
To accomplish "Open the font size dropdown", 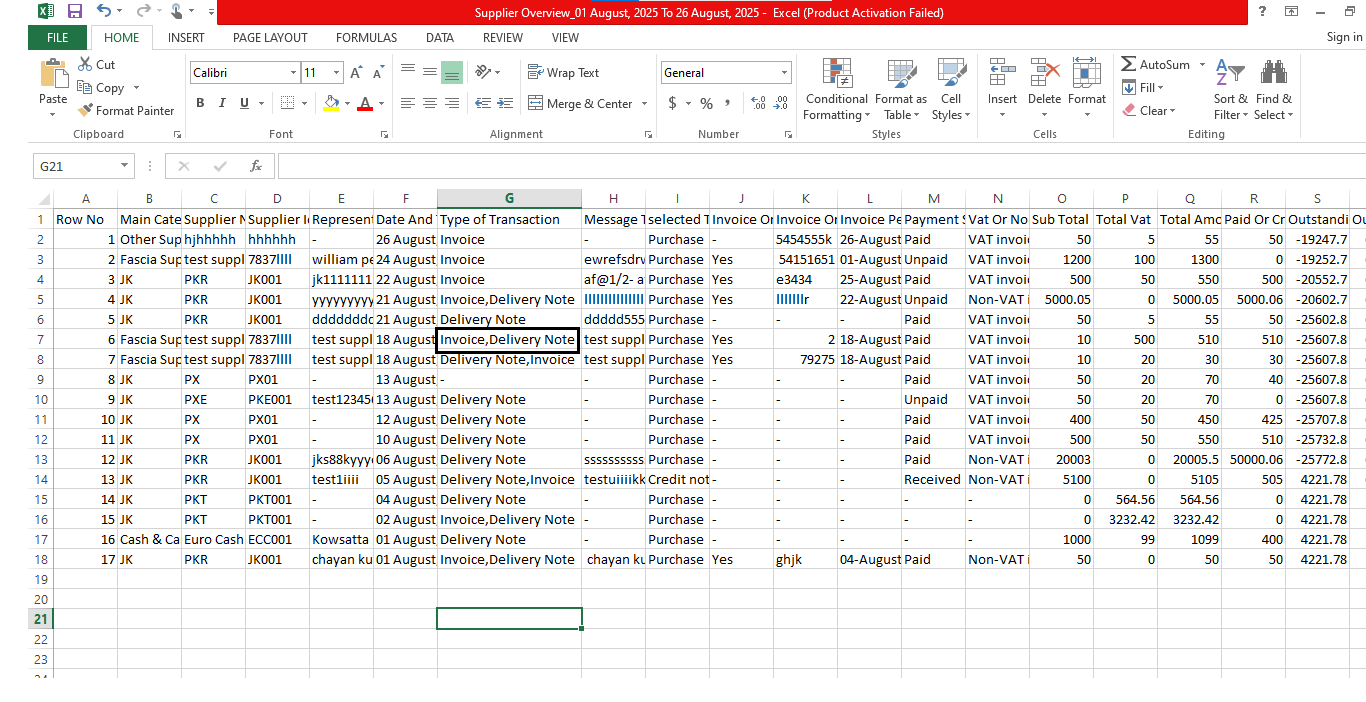I will coord(337,73).
